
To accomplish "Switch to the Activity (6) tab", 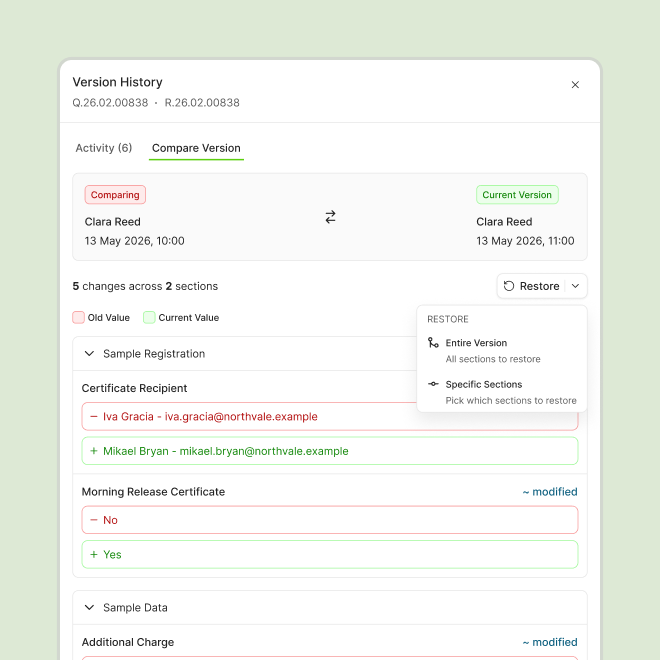I will pyautogui.click(x=104, y=148).
